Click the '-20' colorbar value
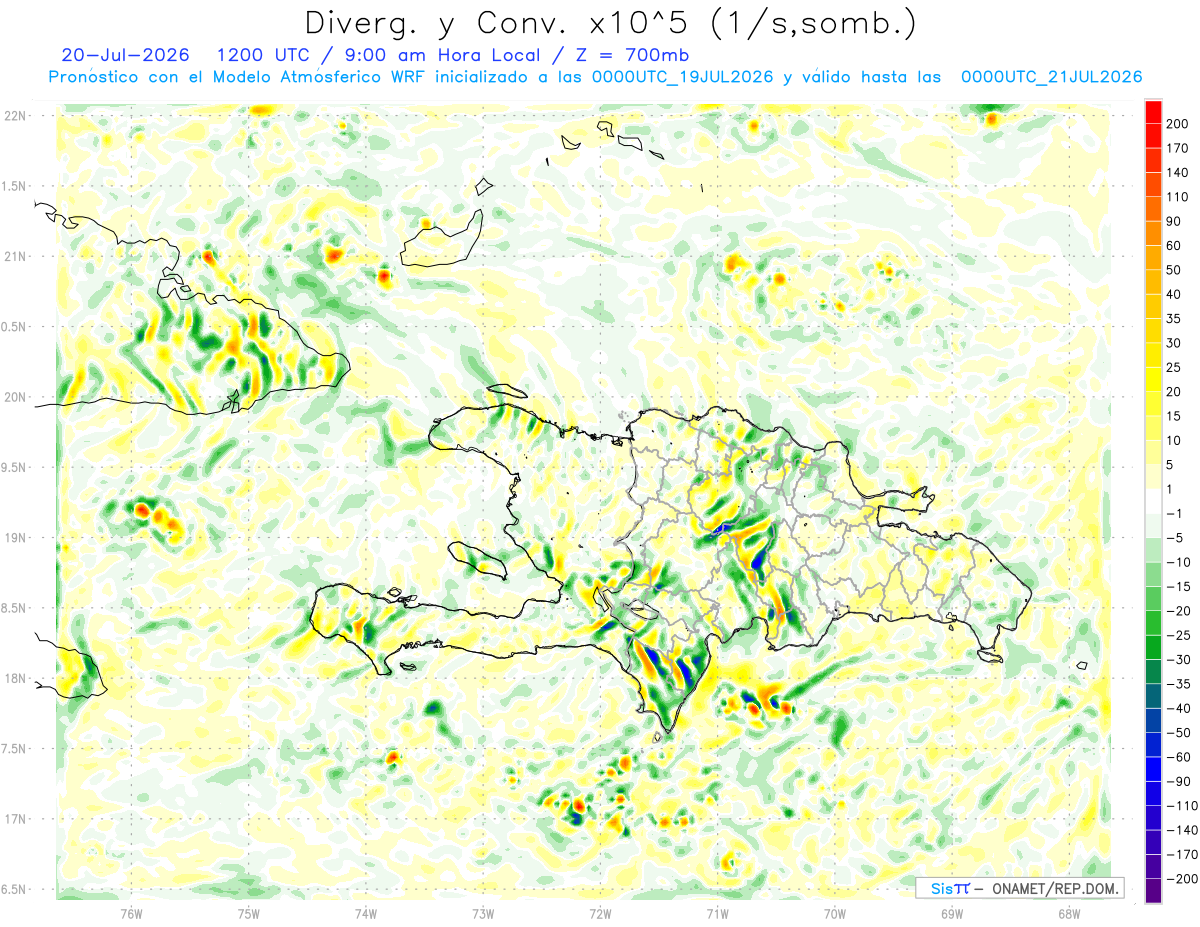 (x=1178, y=611)
